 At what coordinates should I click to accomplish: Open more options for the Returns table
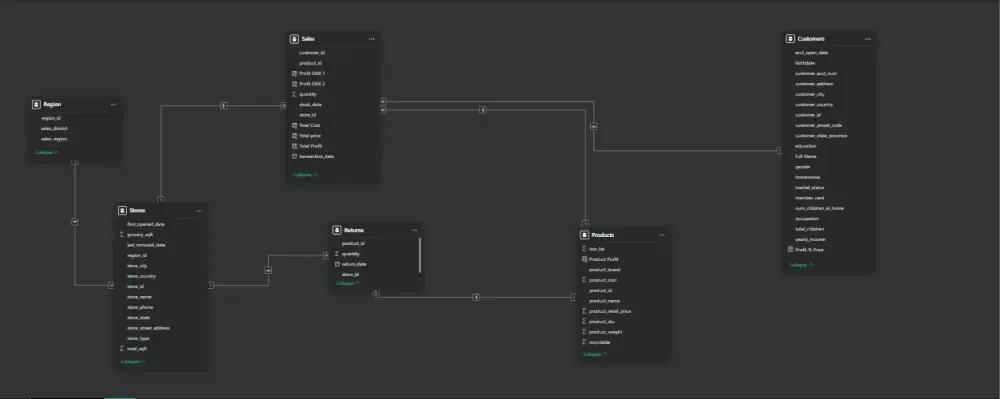(x=415, y=230)
